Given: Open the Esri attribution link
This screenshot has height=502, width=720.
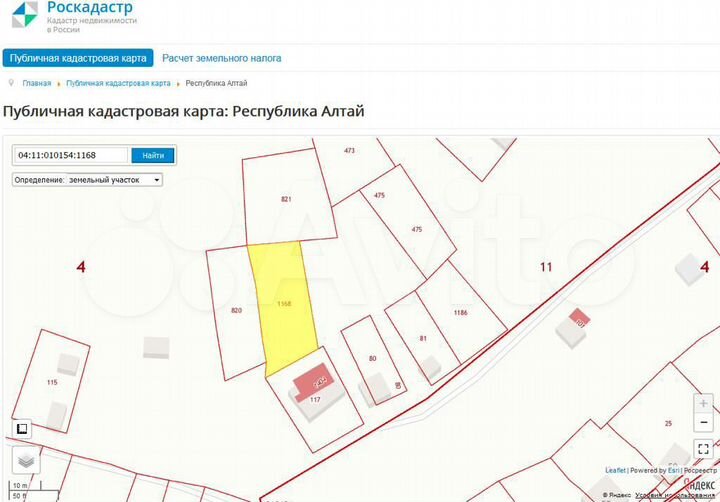Looking at the screenshot, I should coord(673,470).
